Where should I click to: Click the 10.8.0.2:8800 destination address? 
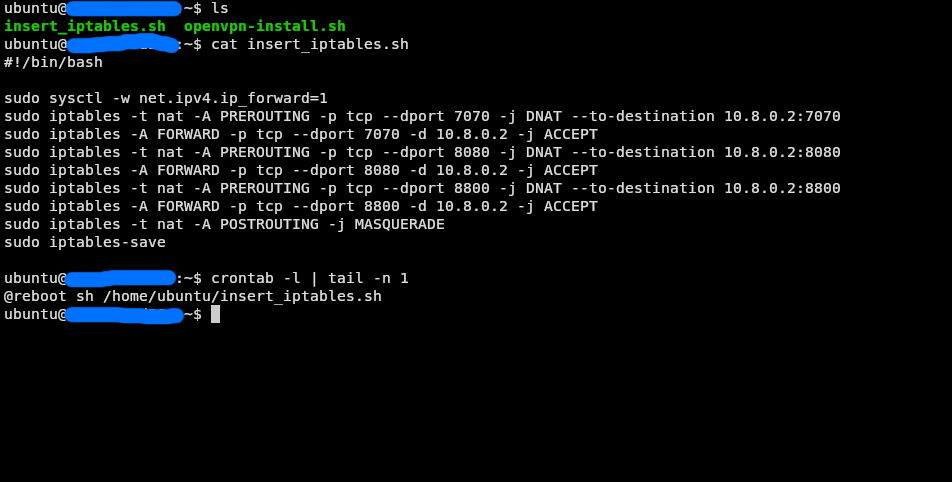[x=782, y=188]
